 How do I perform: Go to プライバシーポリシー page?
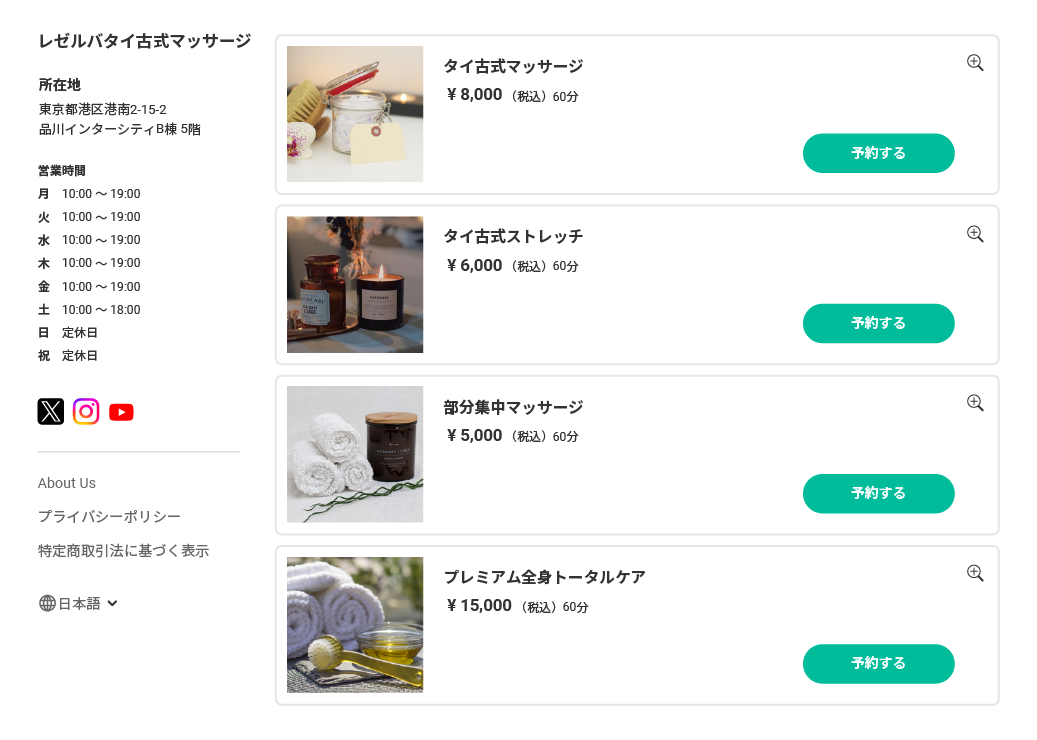[109, 517]
